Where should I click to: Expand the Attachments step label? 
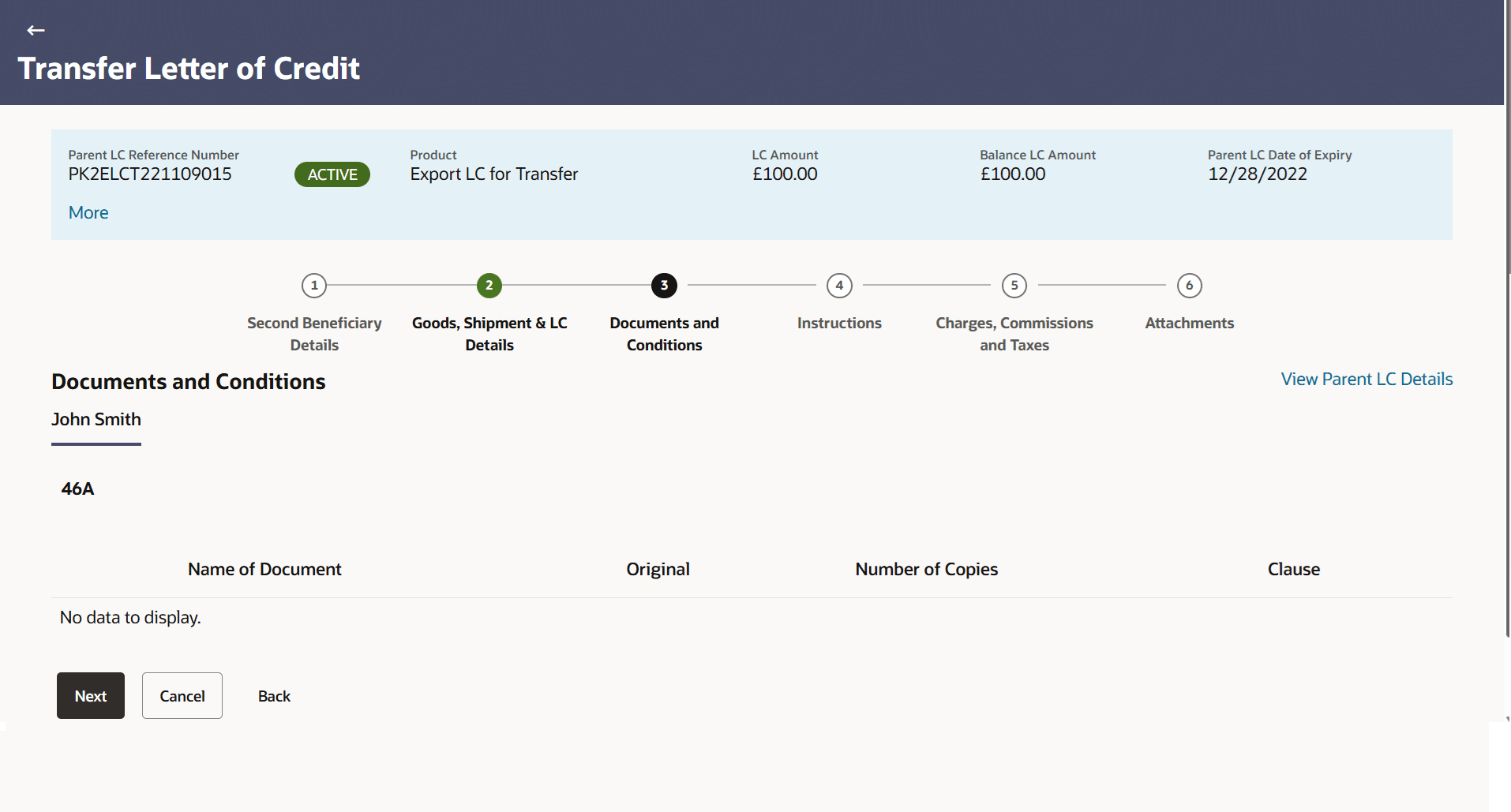[1189, 323]
